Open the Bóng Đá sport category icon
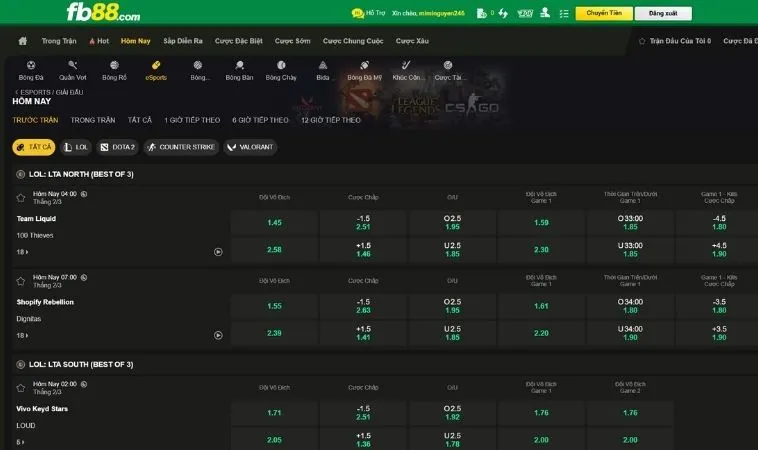The height and width of the screenshot is (450, 758). [31, 66]
